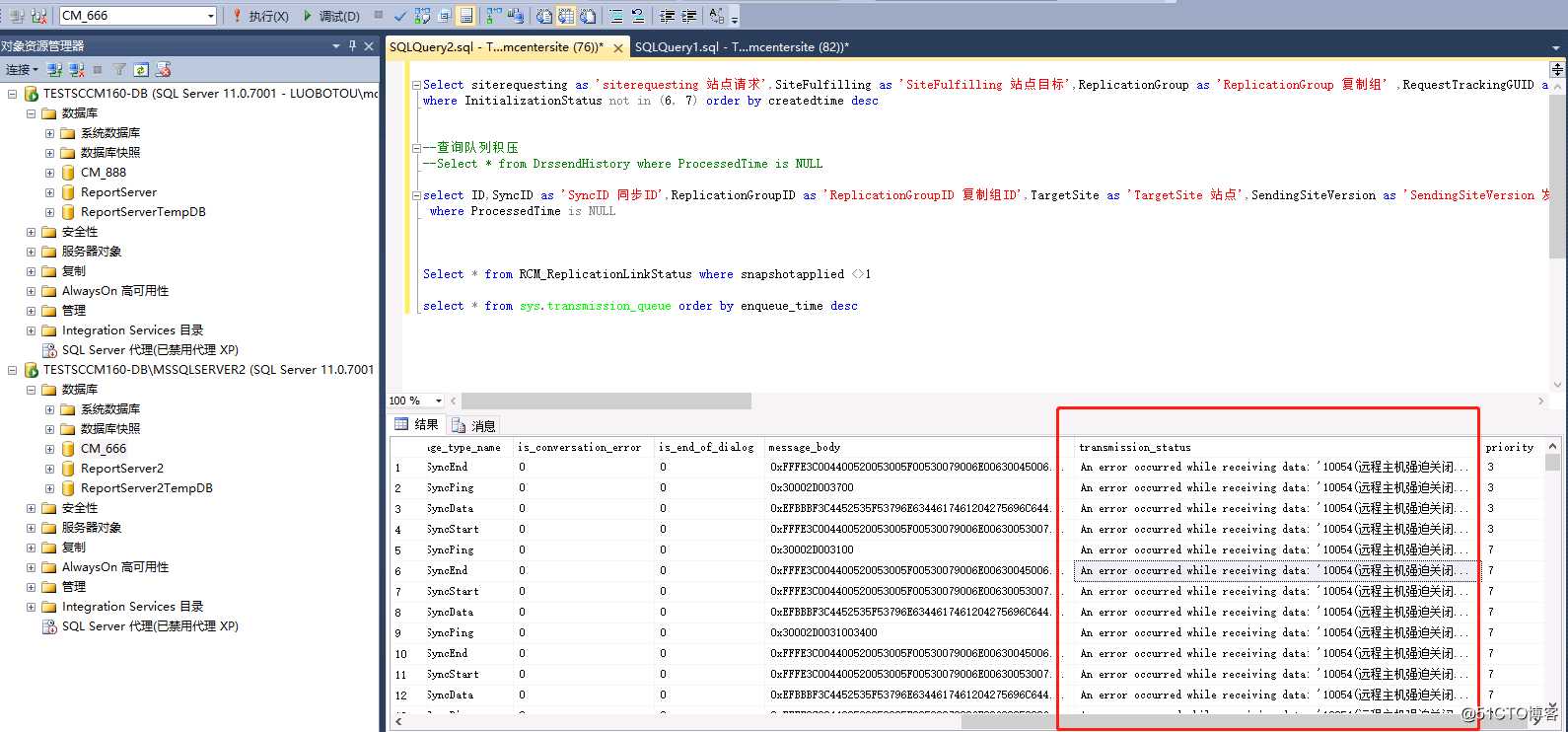Switch to the SQLQuery1.sql tab
1568x732 pixels.
(x=742, y=46)
